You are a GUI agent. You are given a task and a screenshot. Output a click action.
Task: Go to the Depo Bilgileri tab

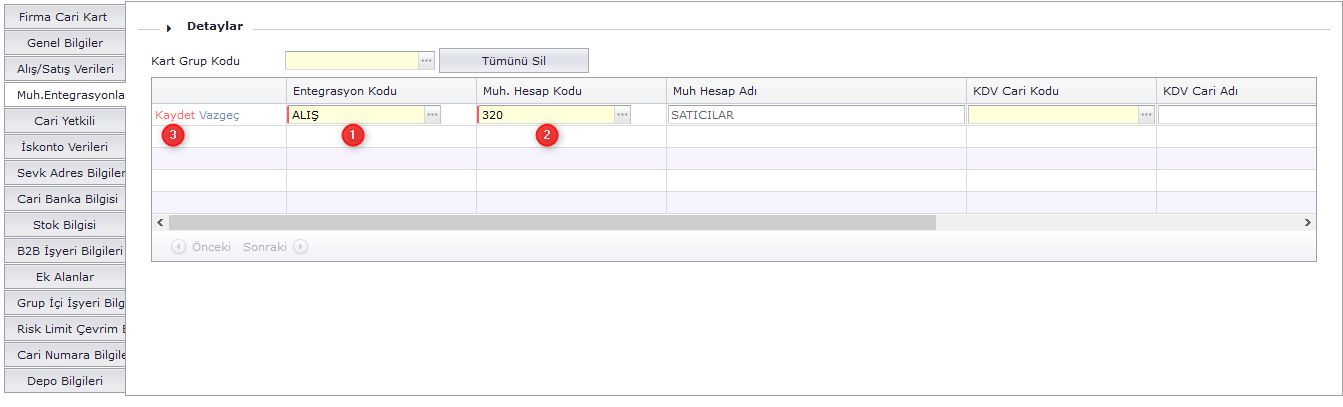[x=64, y=380]
